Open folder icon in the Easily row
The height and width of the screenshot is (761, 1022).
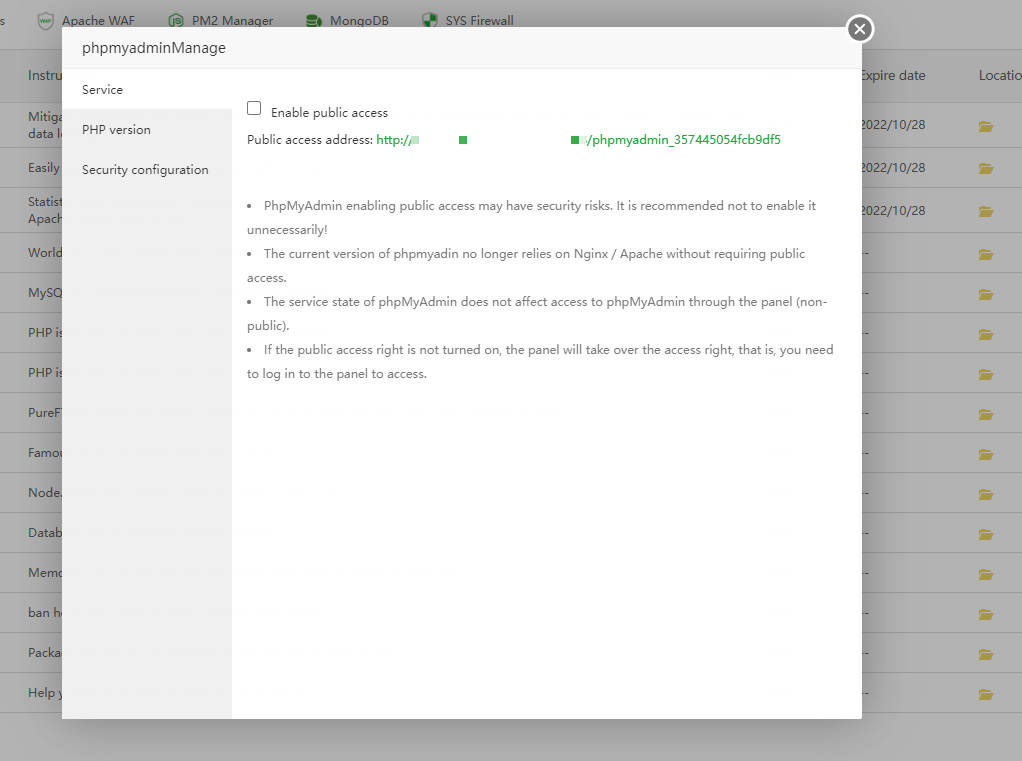(x=986, y=169)
